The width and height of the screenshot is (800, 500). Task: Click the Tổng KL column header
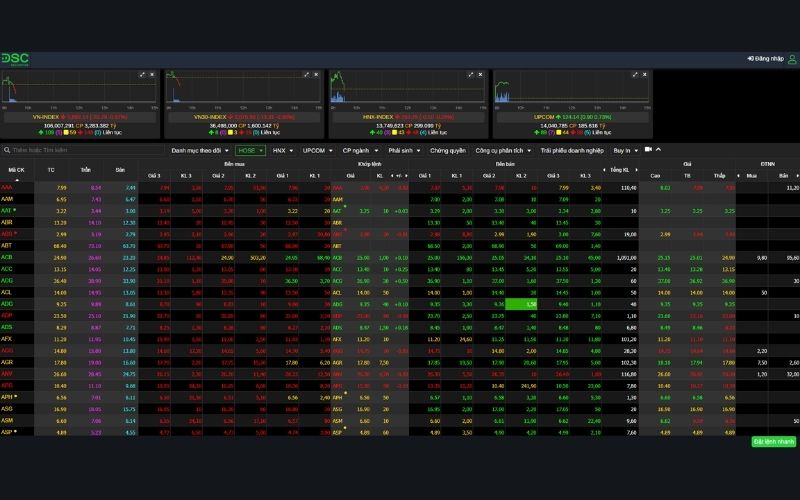point(619,170)
